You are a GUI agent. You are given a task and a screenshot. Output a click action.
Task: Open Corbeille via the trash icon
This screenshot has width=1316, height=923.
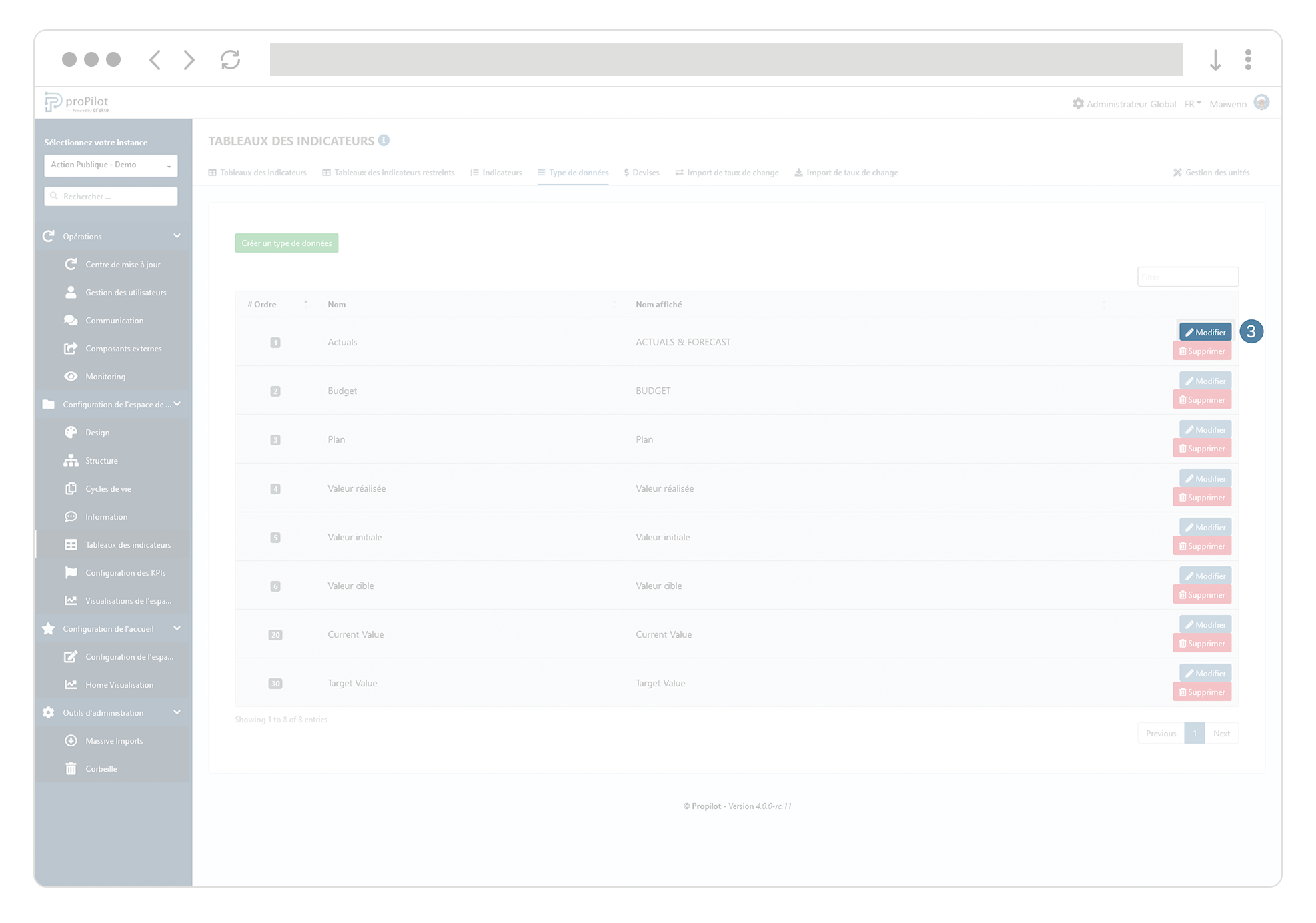[x=71, y=768]
